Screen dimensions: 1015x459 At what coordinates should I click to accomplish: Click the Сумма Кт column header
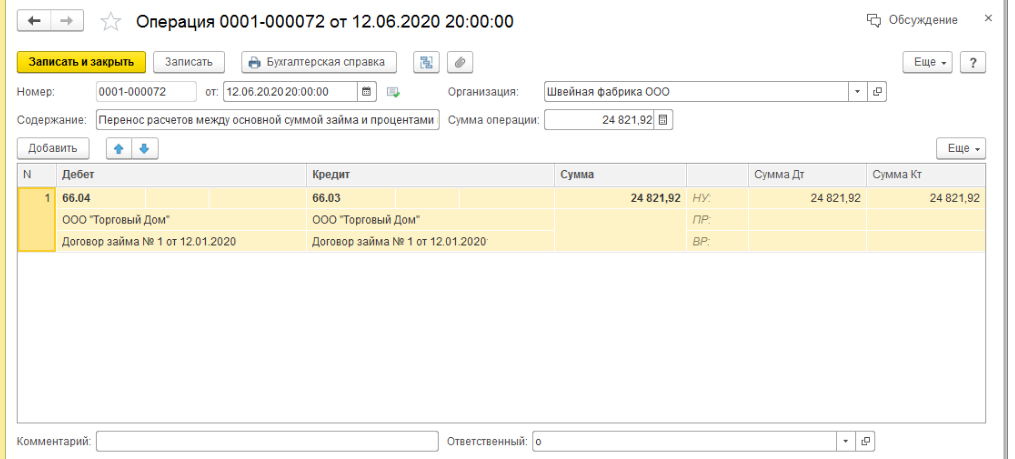pyautogui.click(x=926, y=175)
